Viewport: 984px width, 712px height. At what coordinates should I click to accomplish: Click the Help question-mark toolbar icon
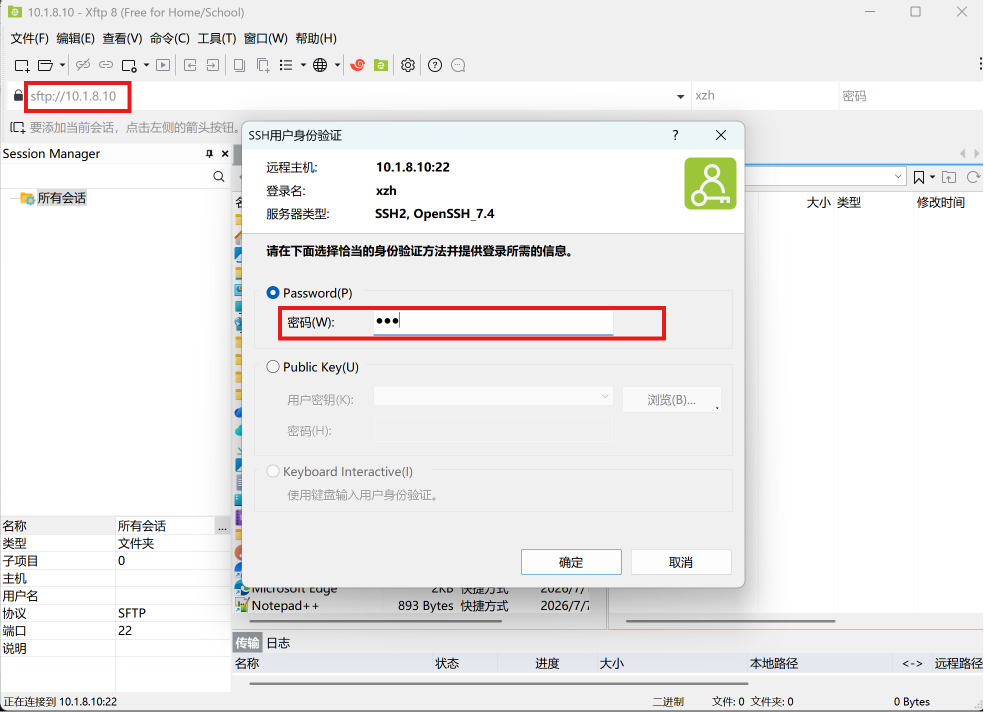point(435,65)
